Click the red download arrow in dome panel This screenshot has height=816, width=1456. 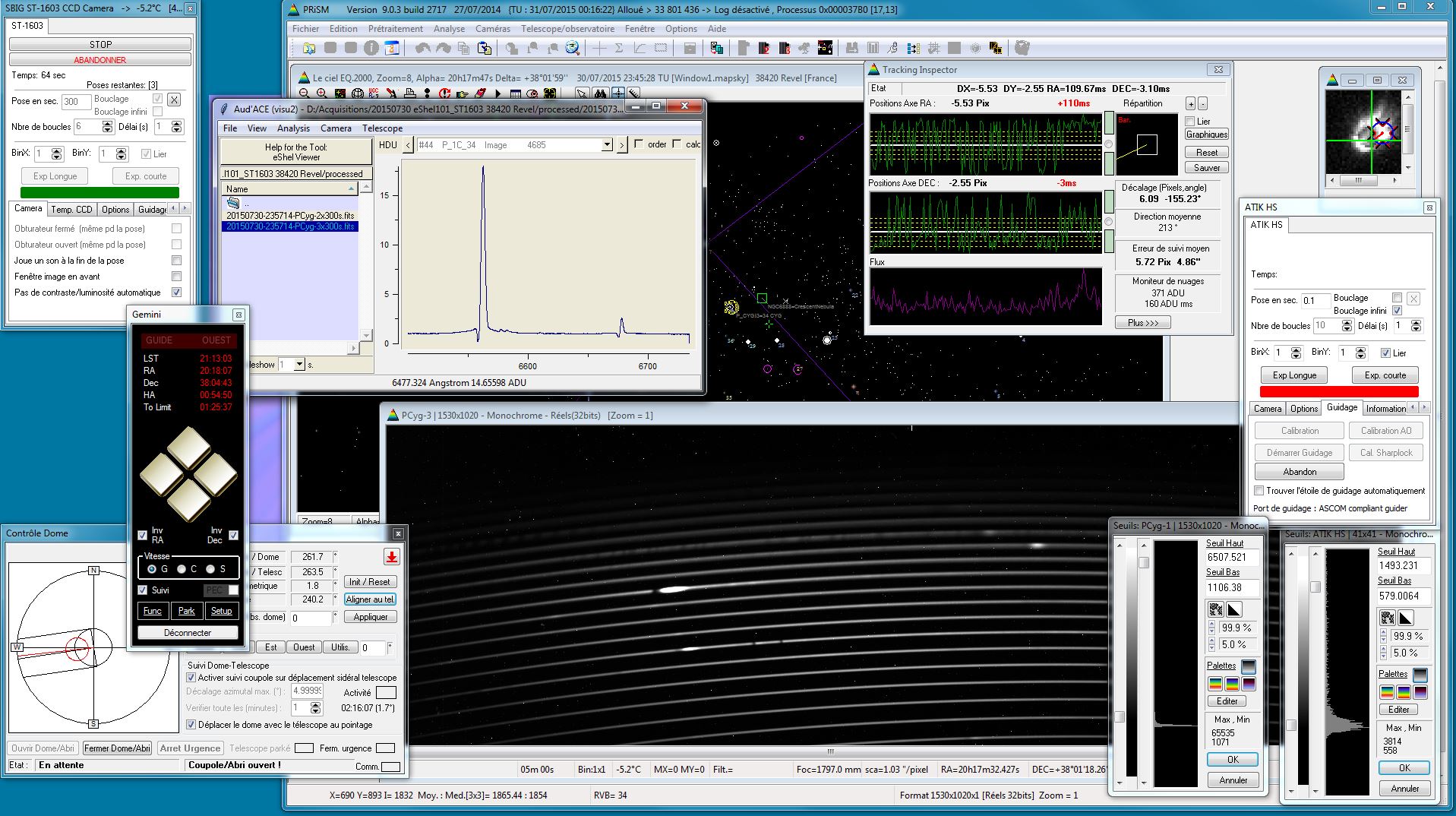[391, 557]
